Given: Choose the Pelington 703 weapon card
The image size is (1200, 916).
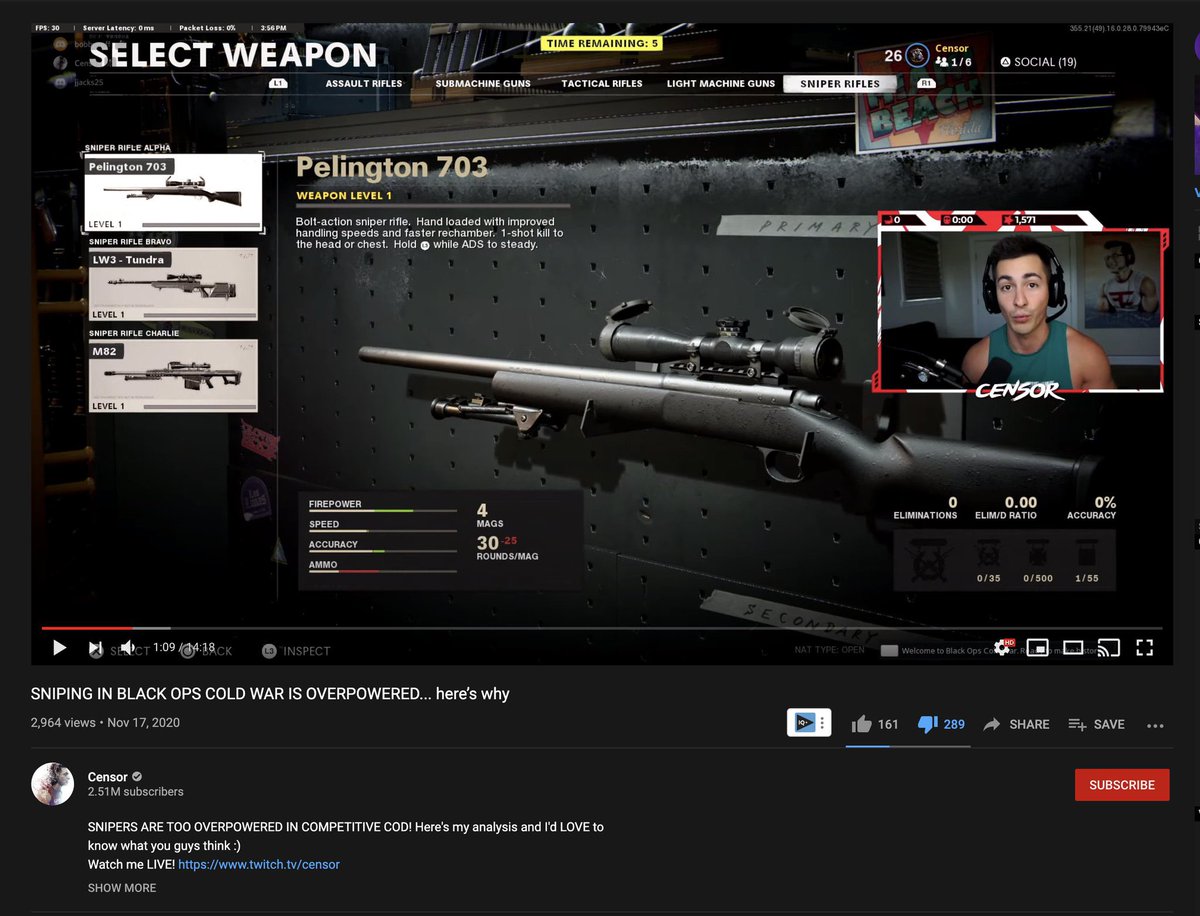Looking at the screenshot, I should [x=172, y=194].
